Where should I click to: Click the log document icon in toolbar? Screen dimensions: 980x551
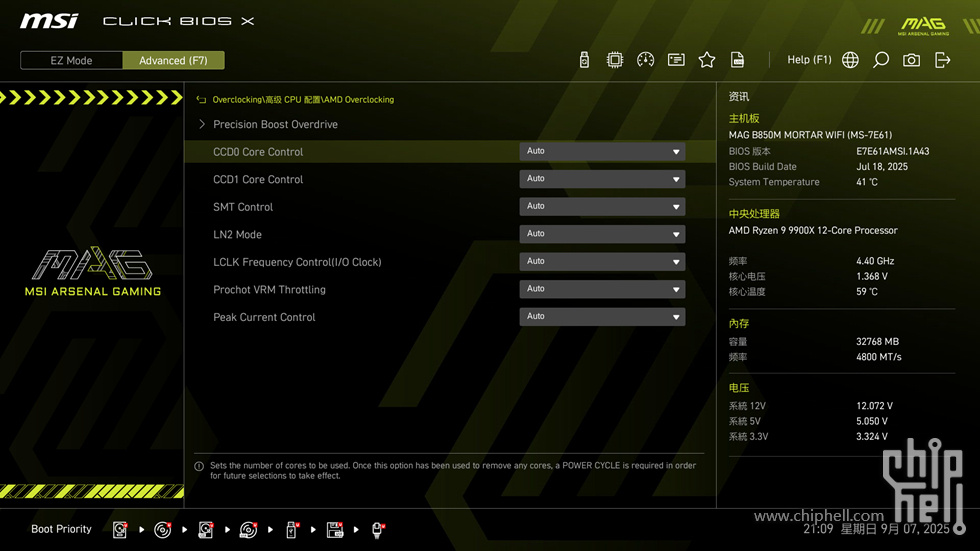click(x=738, y=60)
